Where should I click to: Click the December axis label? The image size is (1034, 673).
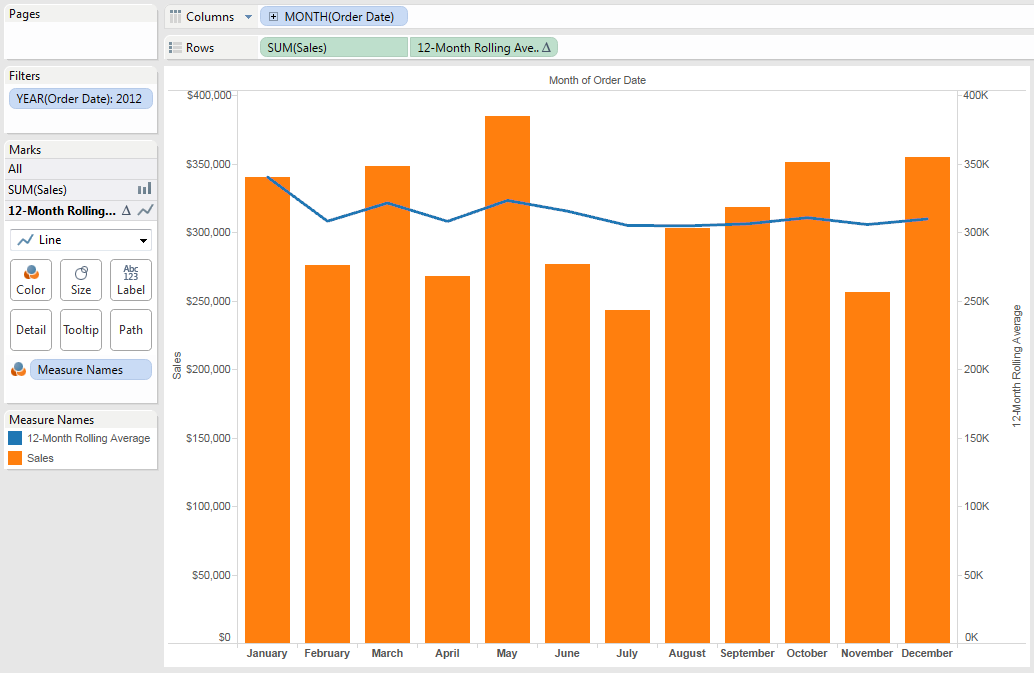927,653
